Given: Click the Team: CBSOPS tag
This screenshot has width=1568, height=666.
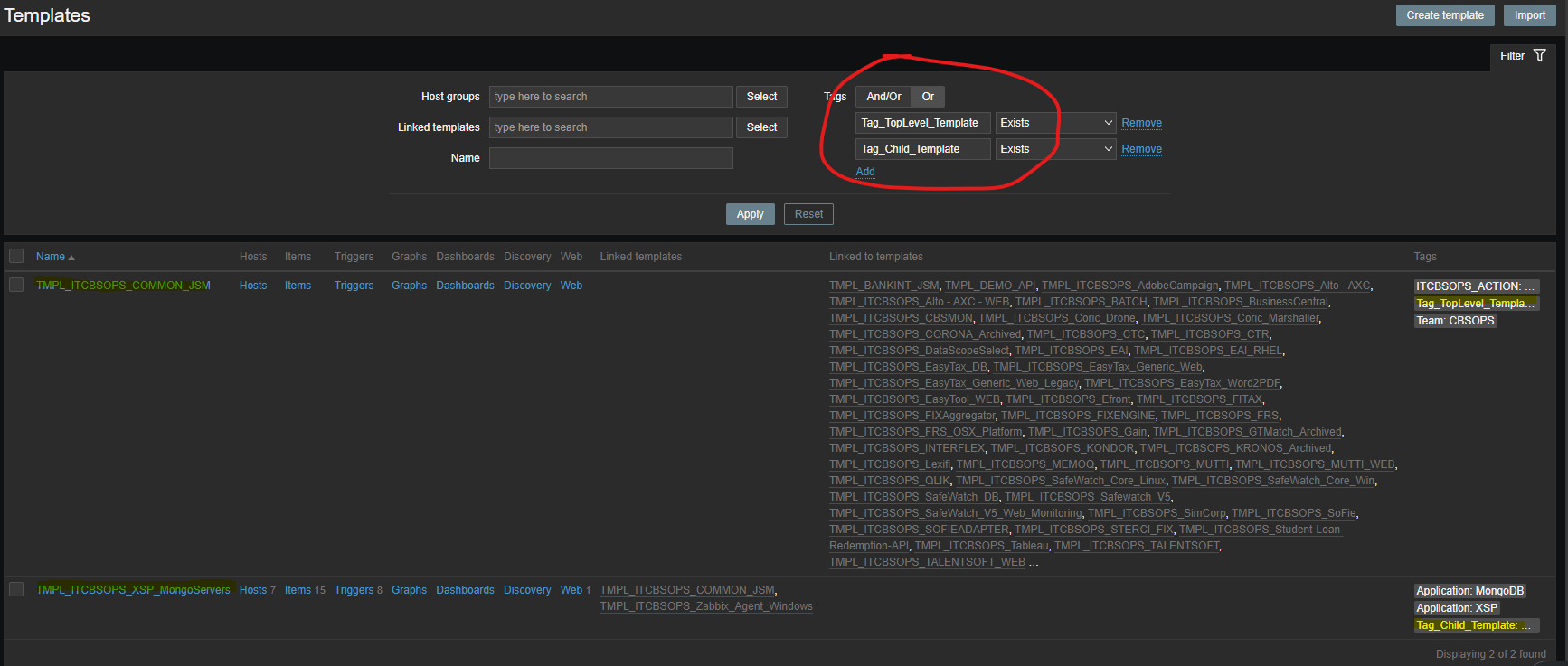Looking at the screenshot, I should coord(1455,321).
